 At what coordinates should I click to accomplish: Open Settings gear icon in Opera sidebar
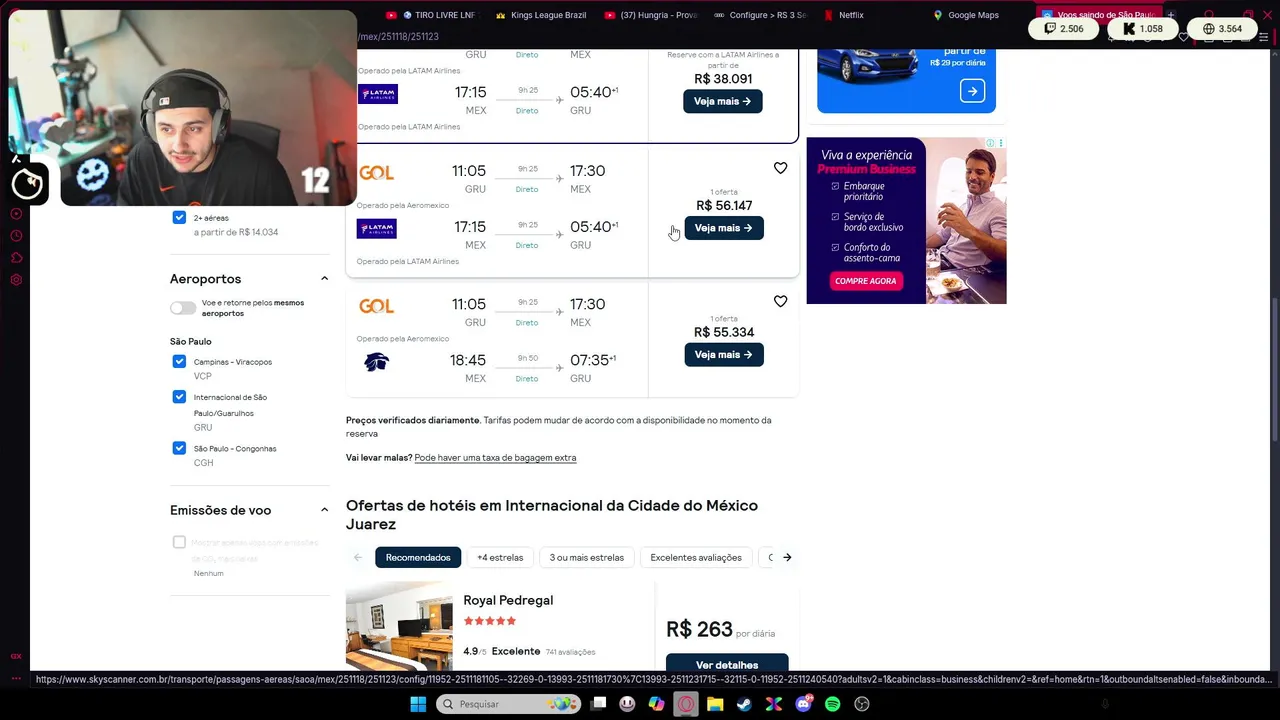pyautogui.click(x=16, y=280)
